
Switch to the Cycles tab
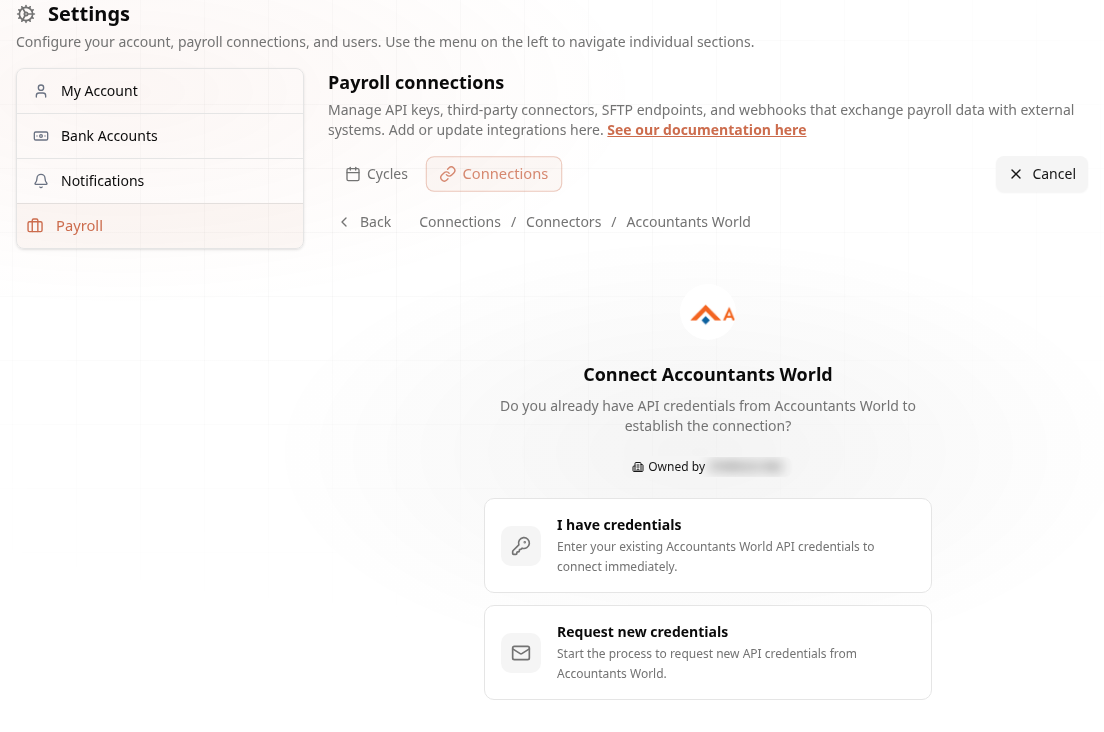point(377,174)
